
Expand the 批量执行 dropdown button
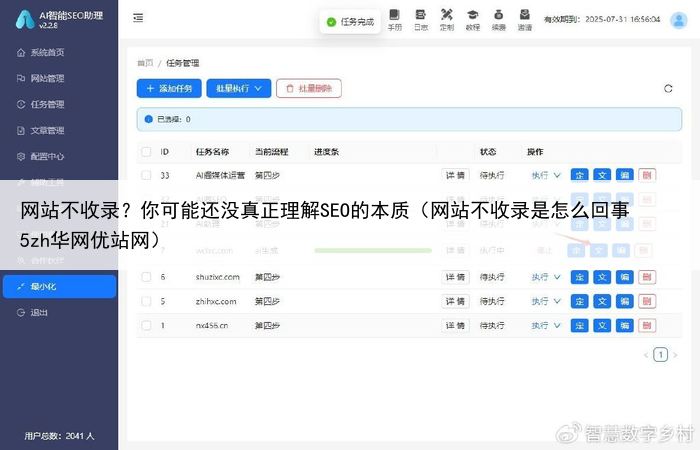point(239,89)
